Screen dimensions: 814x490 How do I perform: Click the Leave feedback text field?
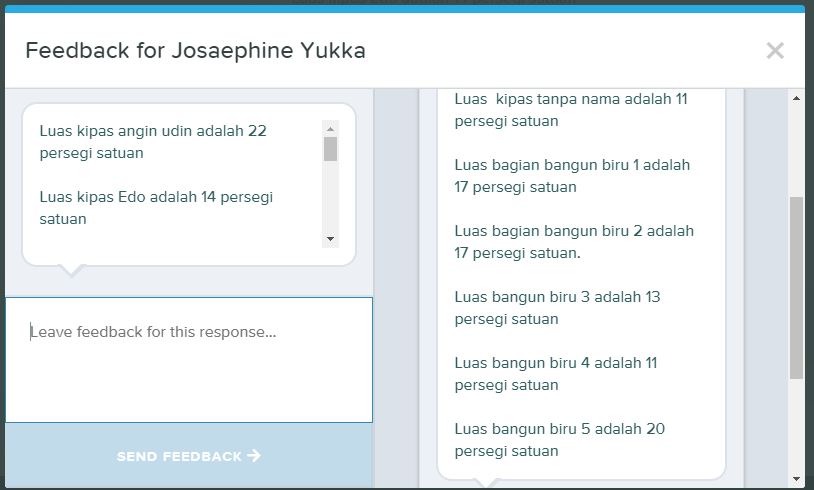(189, 360)
